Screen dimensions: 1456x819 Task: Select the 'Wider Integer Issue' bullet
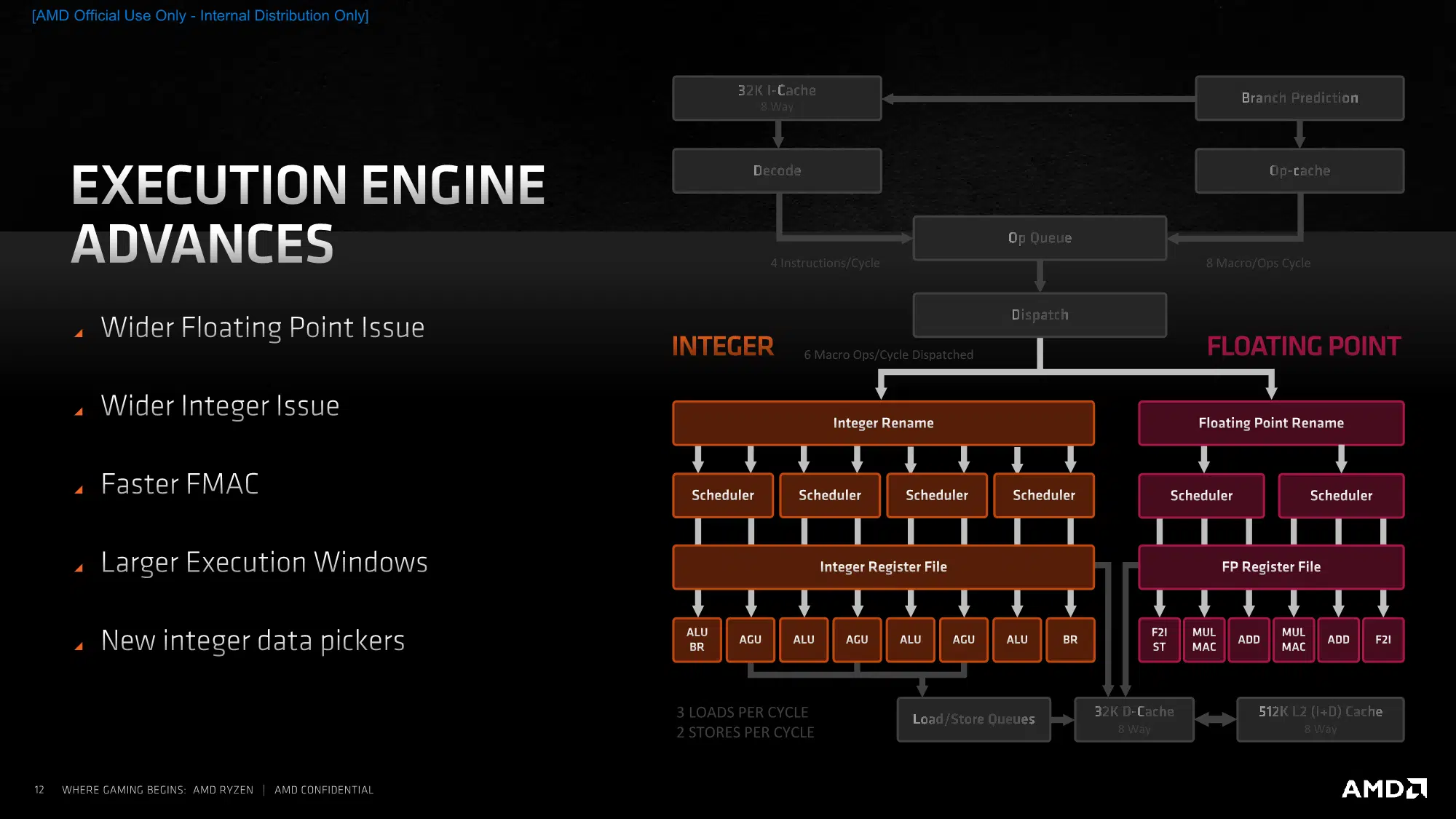[220, 405]
